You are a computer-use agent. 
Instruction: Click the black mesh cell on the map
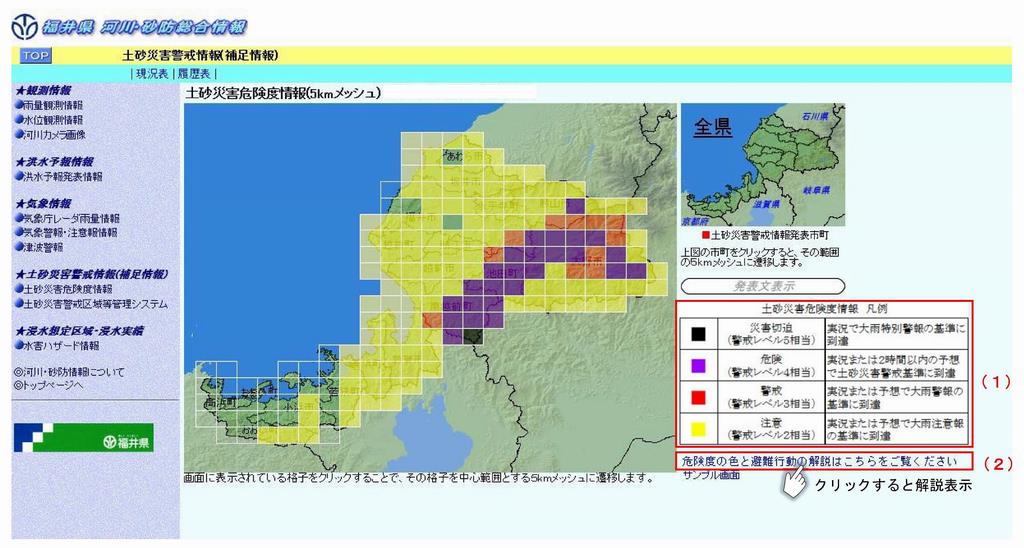pos(473,336)
